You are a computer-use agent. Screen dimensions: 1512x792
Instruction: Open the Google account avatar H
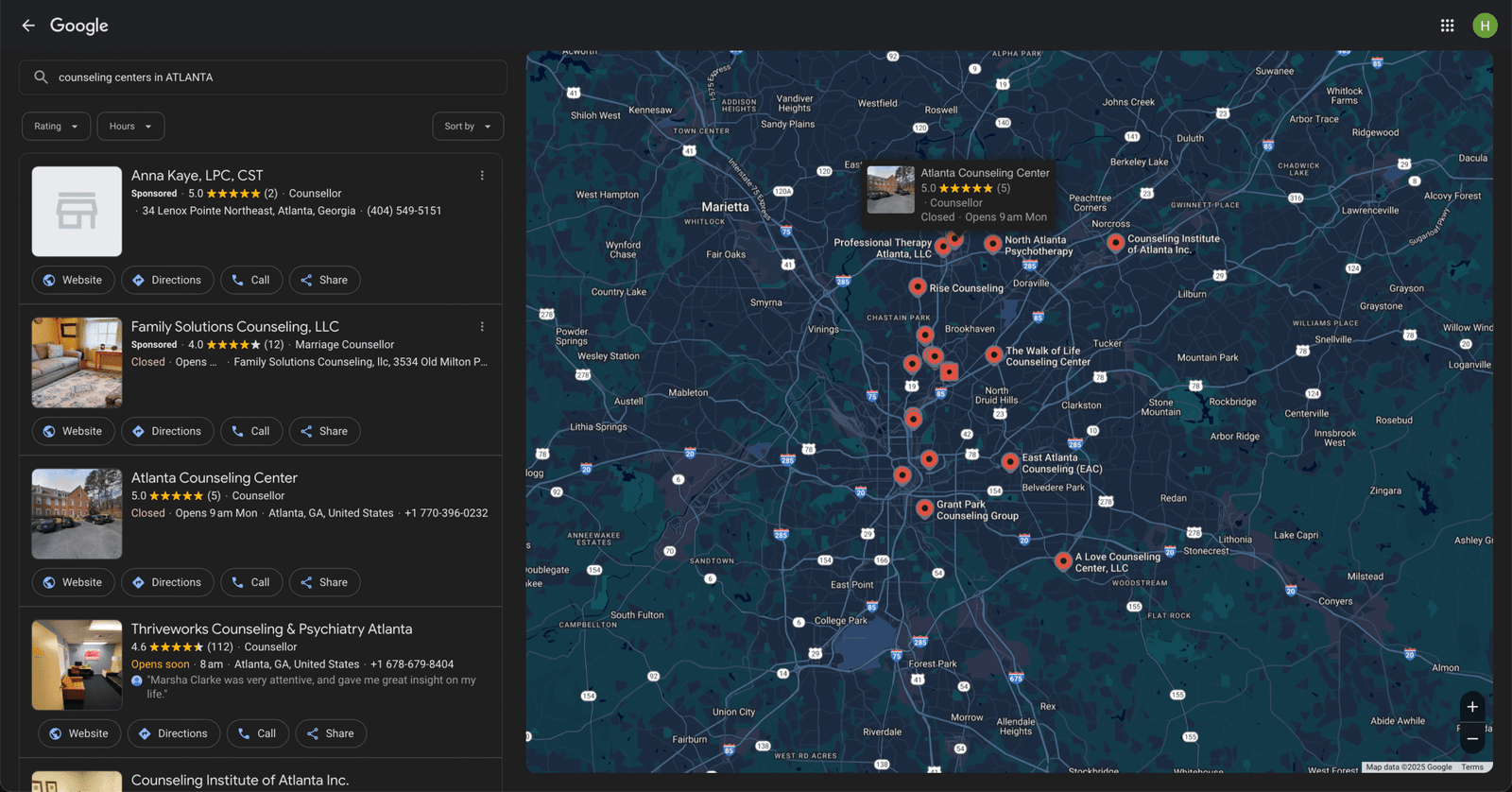1485,26
